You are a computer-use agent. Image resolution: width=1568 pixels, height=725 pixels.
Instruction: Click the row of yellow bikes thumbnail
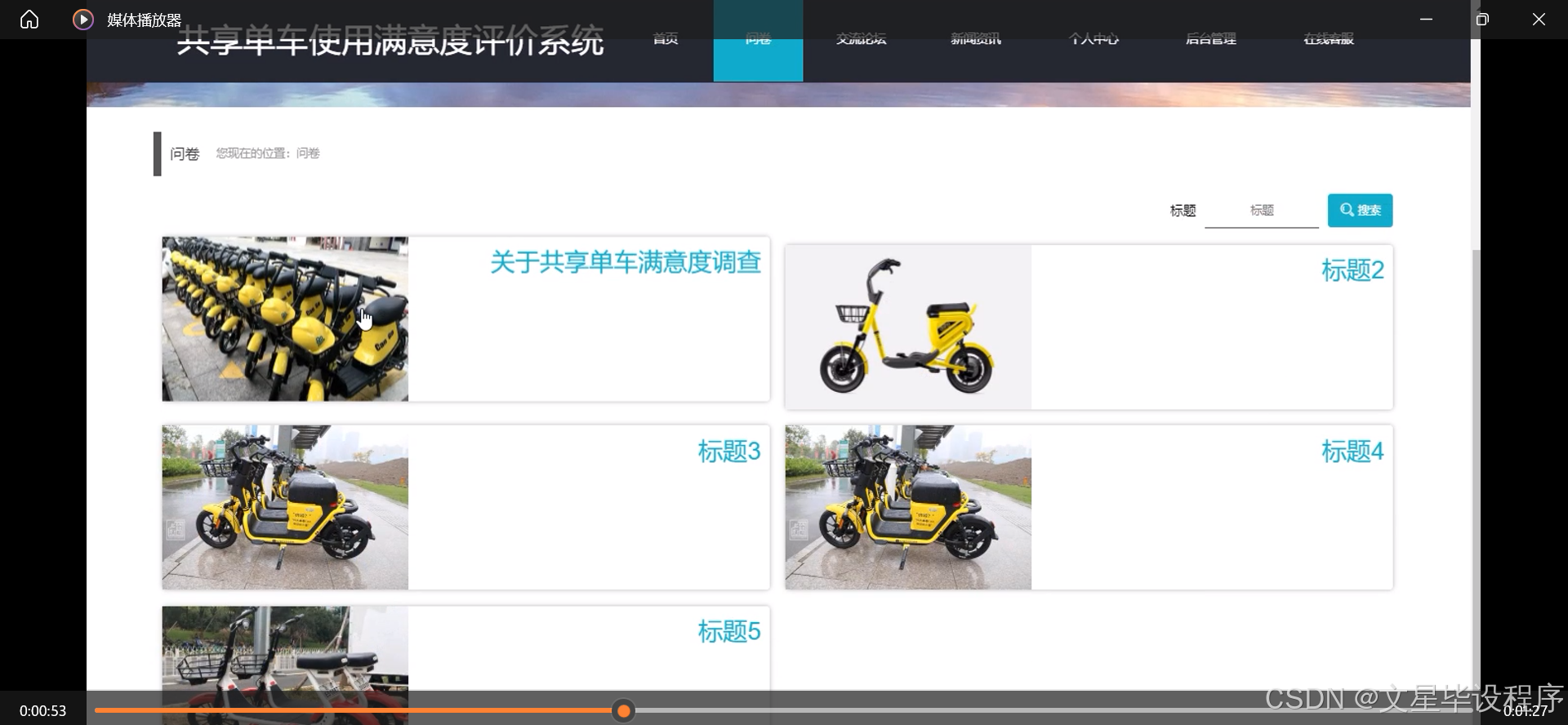pos(285,319)
